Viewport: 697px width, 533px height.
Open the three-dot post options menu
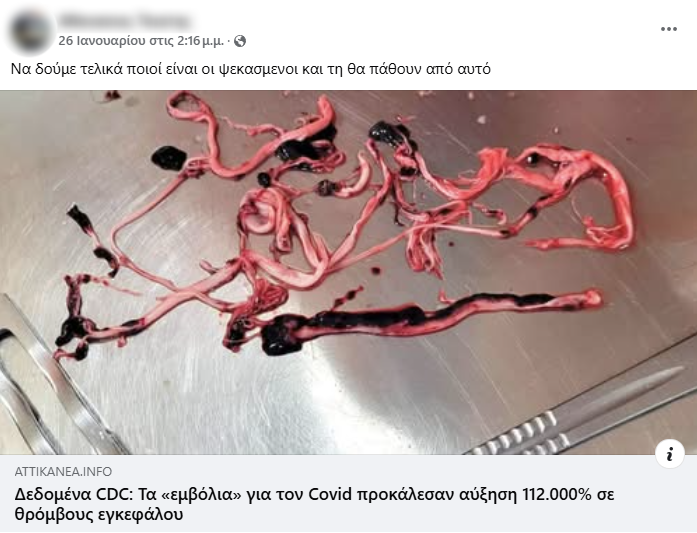pos(669,29)
